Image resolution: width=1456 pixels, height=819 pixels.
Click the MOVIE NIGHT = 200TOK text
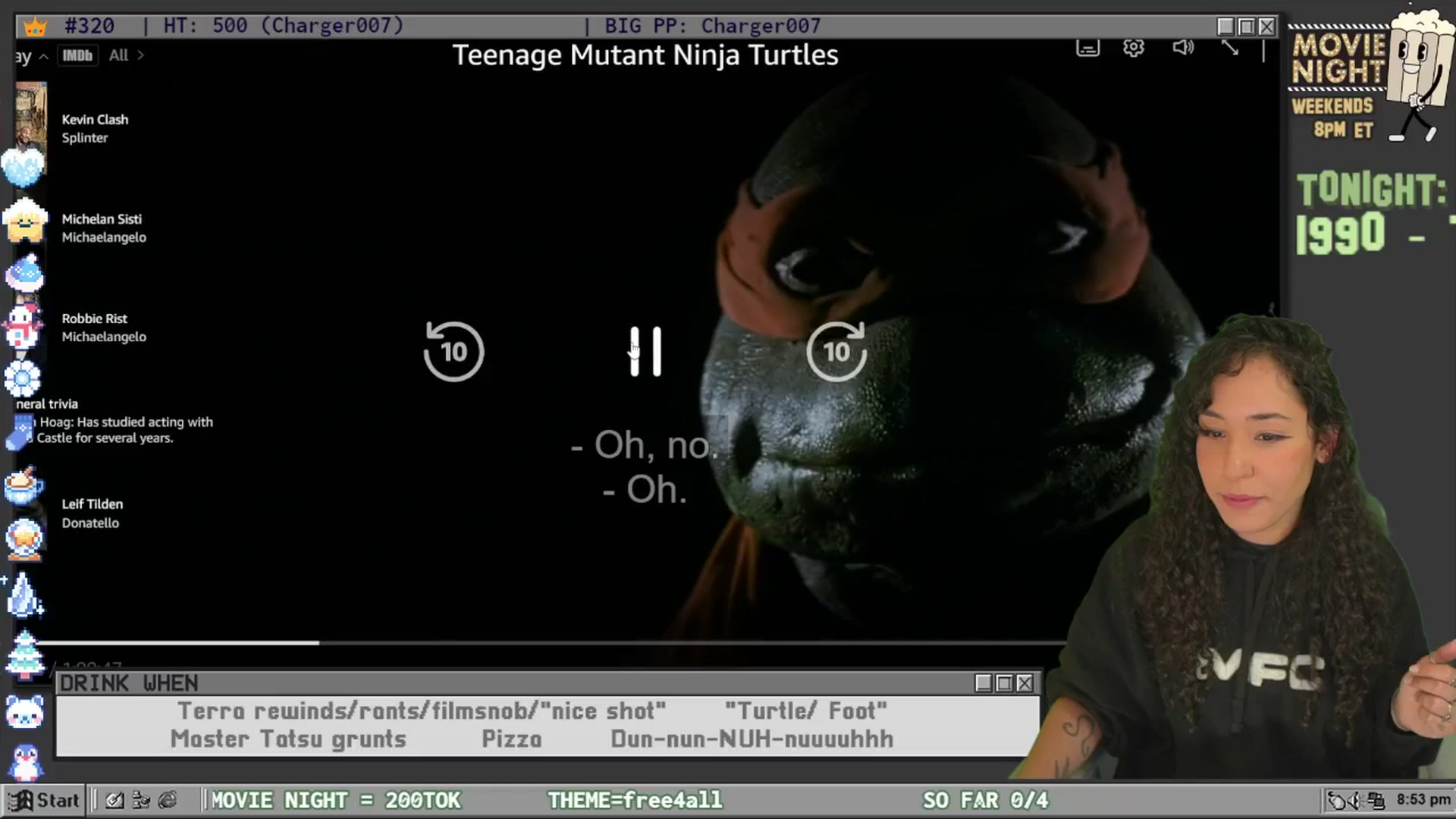[x=336, y=800]
